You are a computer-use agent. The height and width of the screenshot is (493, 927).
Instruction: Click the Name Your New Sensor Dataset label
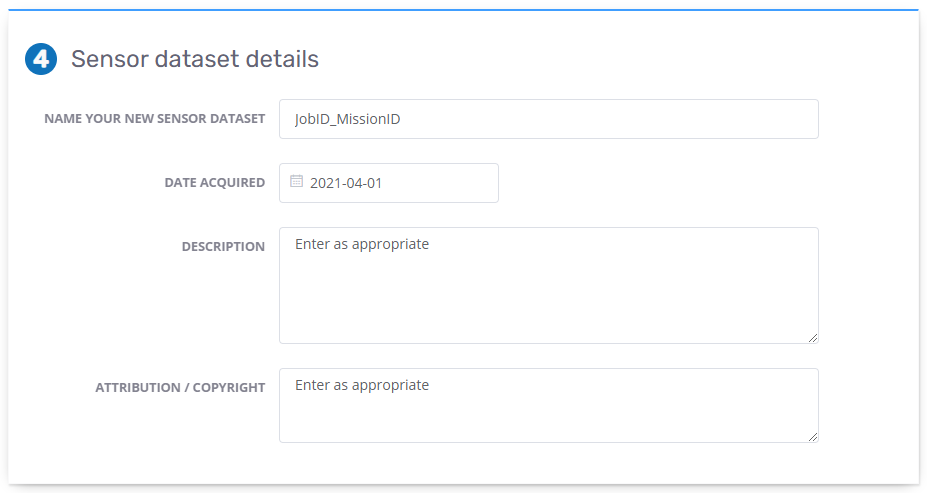155,119
